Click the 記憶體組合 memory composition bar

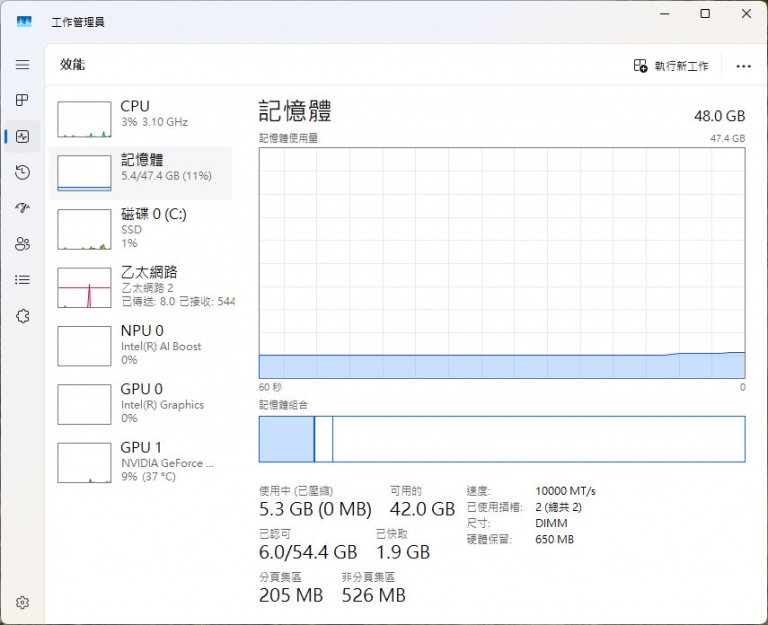[x=501, y=439]
